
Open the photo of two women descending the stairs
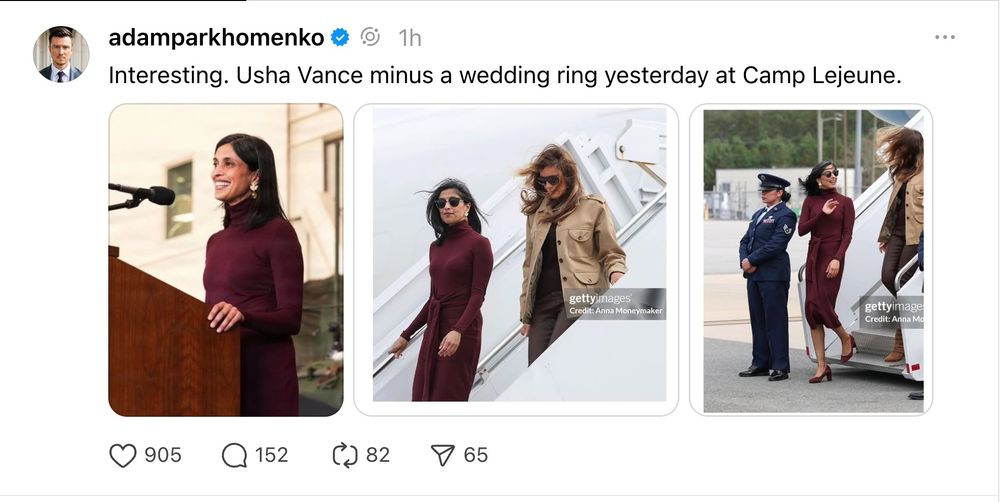(x=516, y=259)
